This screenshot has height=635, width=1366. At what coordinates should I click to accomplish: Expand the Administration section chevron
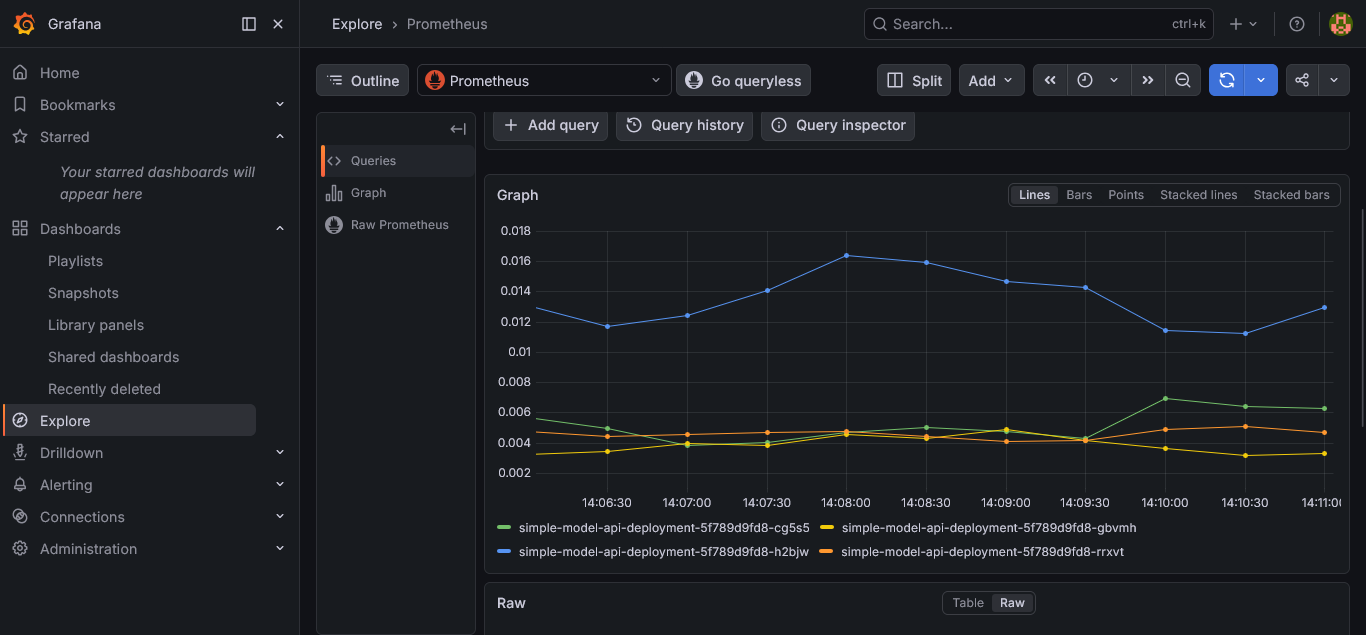(x=280, y=549)
